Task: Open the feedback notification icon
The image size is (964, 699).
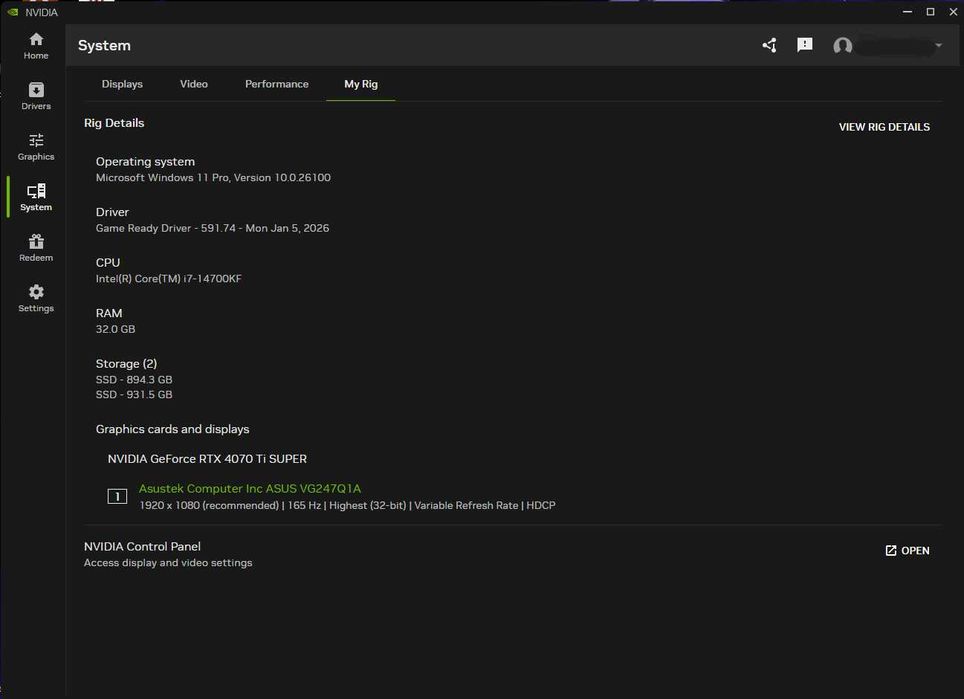Action: pyautogui.click(x=805, y=45)
